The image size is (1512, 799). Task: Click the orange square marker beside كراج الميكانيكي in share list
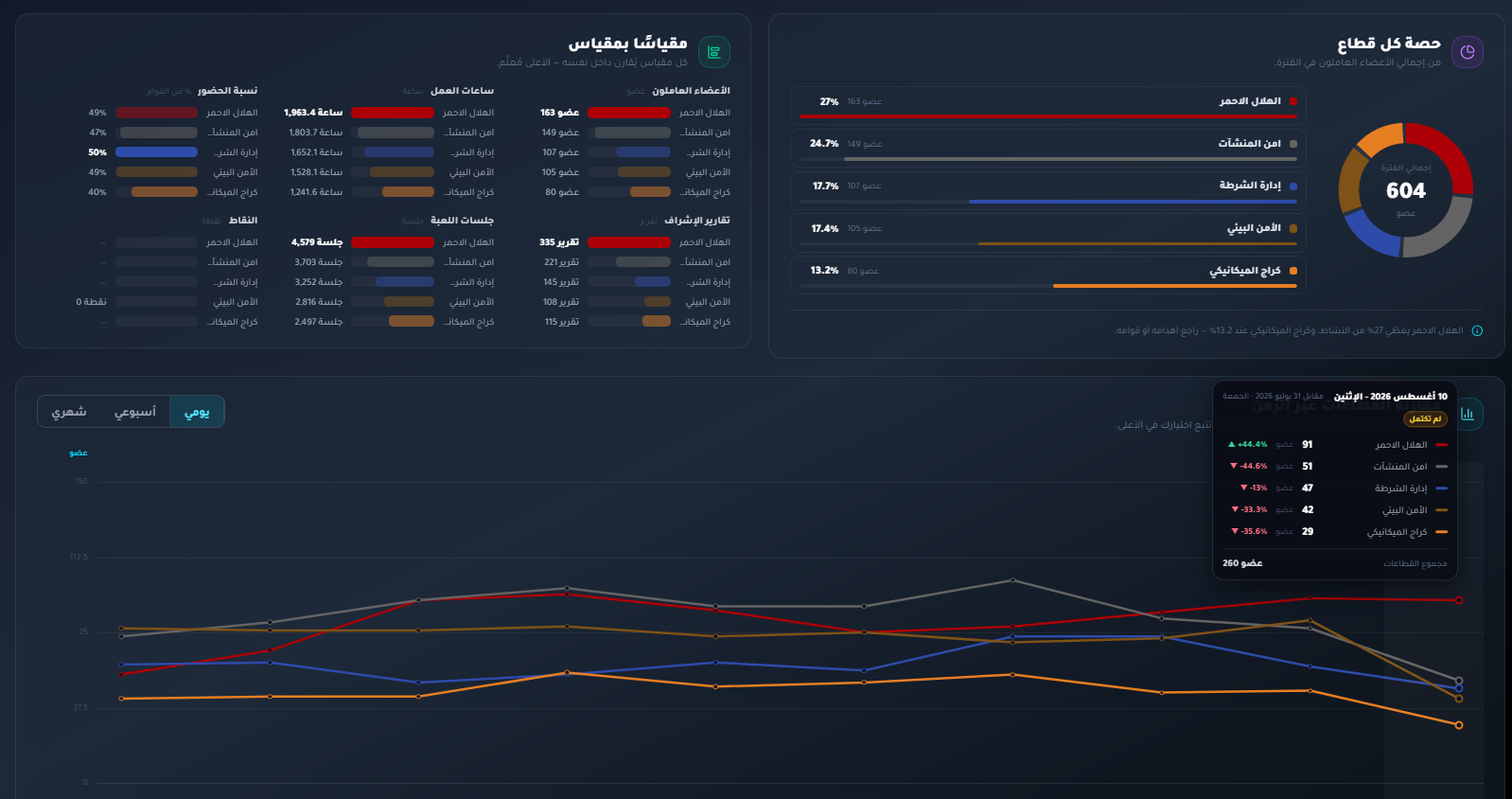(1293, 271)
